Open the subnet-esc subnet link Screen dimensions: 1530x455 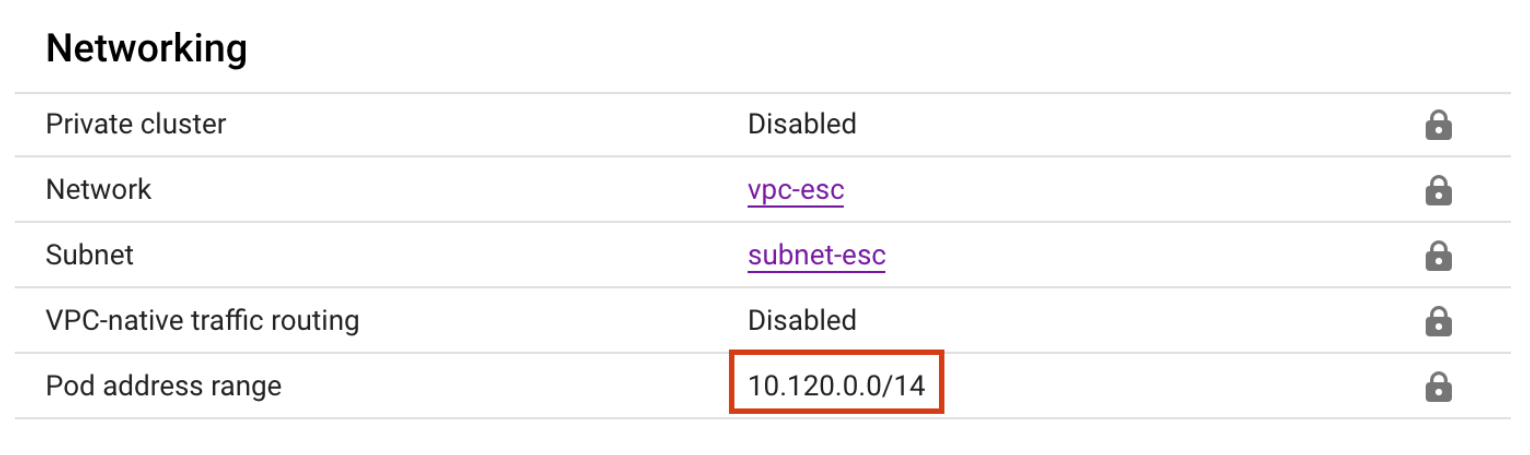point(816,255)
